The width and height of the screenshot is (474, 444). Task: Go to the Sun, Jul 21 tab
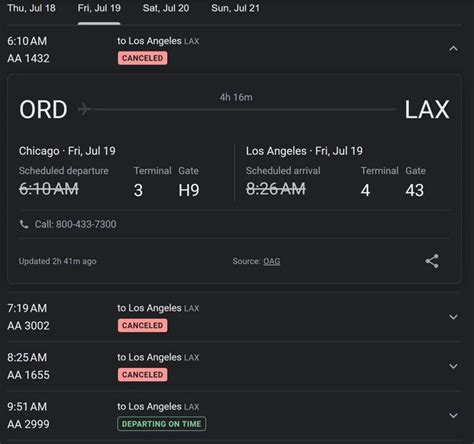click(235, 8)
